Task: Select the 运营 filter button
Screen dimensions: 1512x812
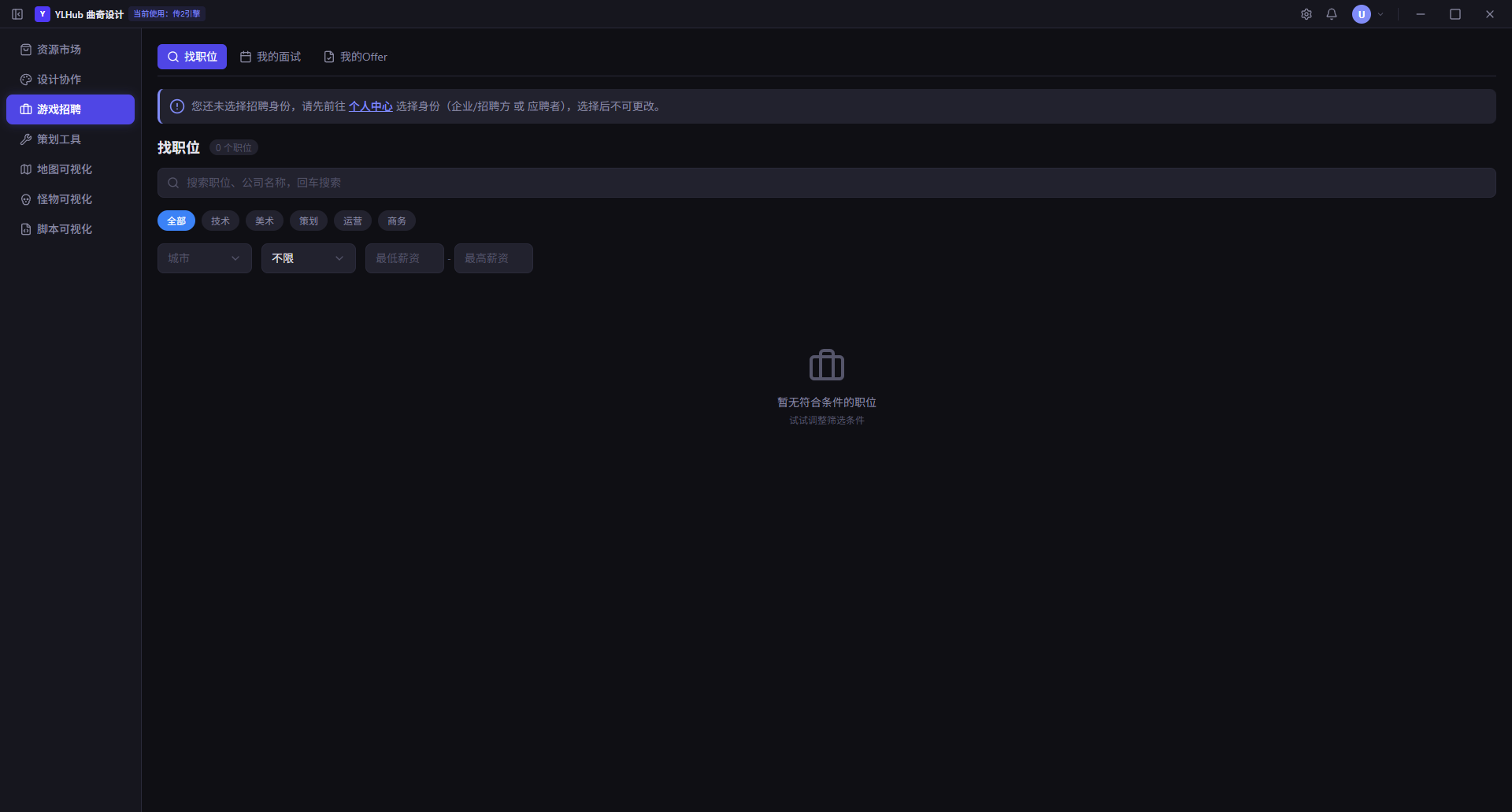Action: point(353,221)
